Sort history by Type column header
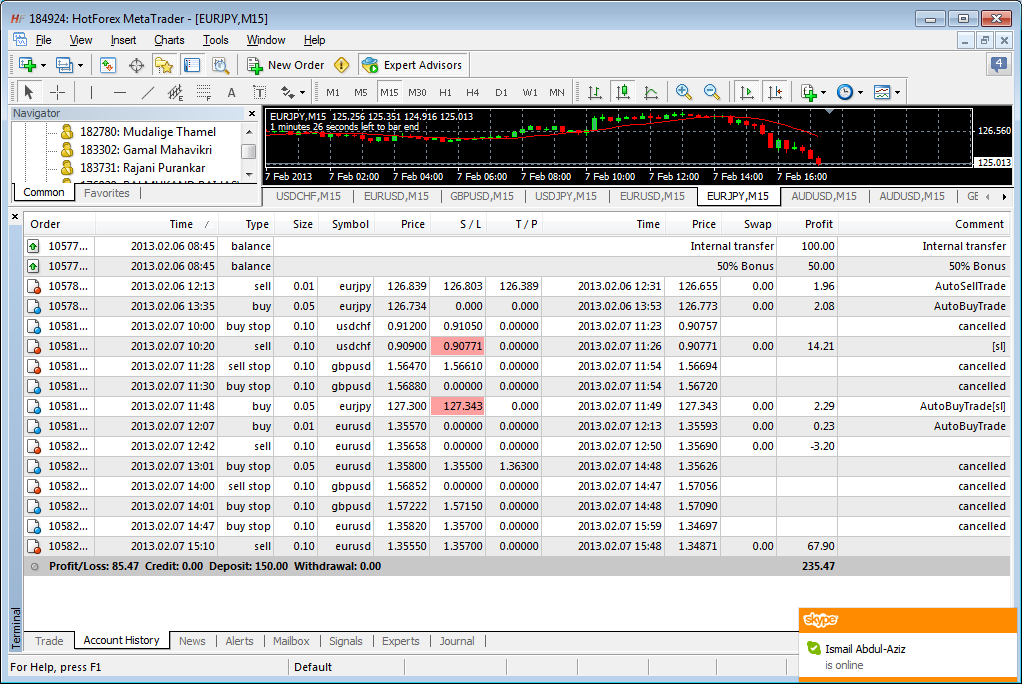Screen dimensions: 1022x684 pos(245,224)
